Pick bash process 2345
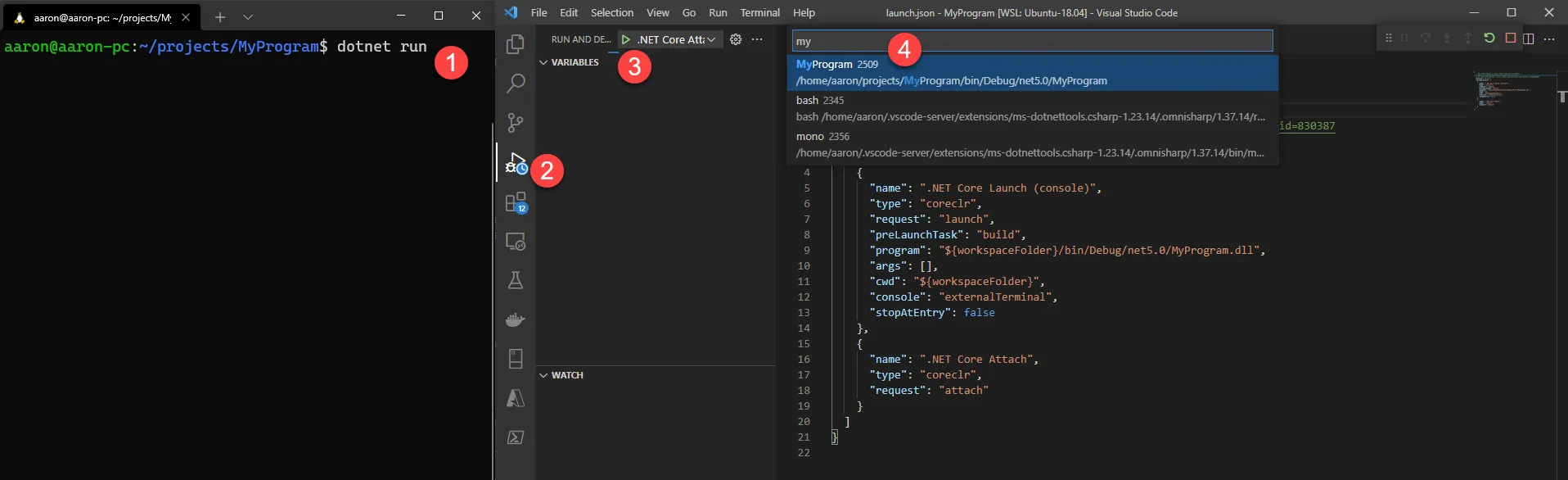Viewport: 1568px width, 480px height. pos(1033,108)
